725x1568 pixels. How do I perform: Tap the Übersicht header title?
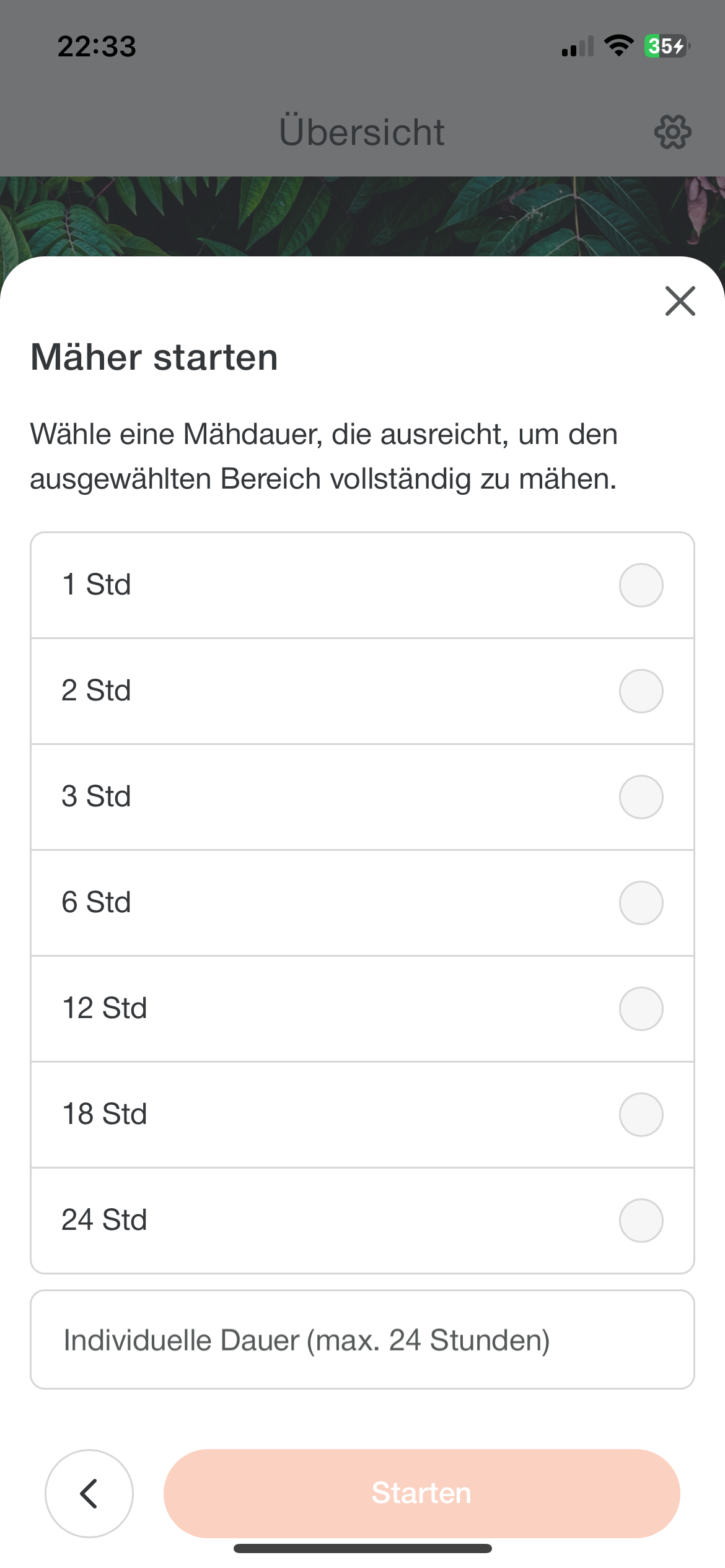[x=362, y=132]
